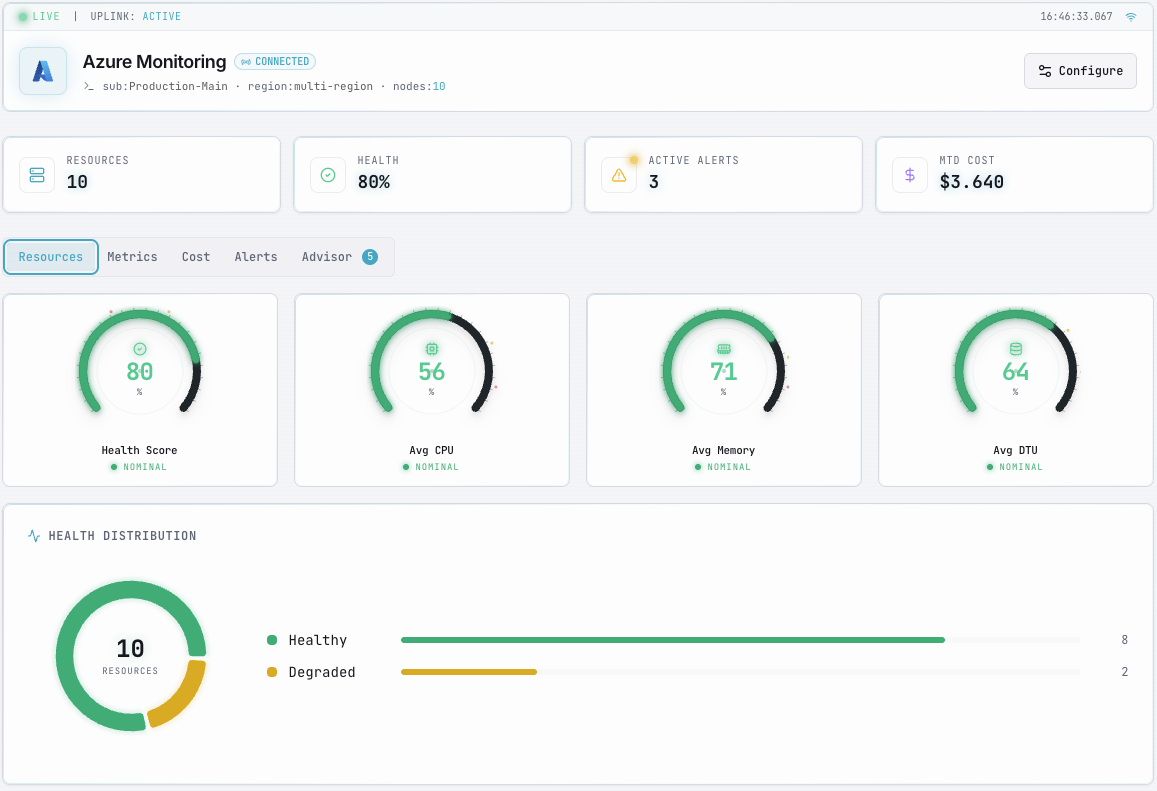Screen dimensions: 1157x791
Task: Click the Health Distribution pulse icon
Action: (x=34, y=536)
